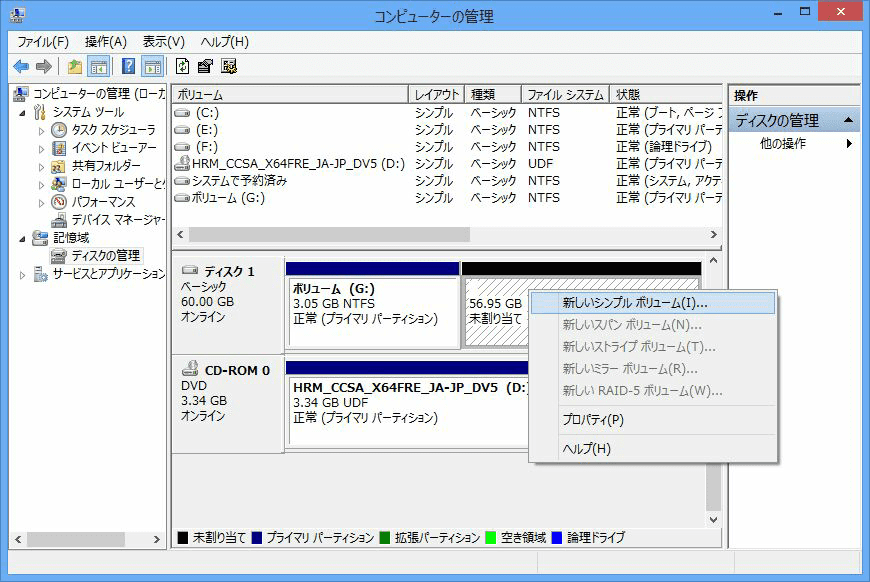Expand the 共有フォルダー tree node
This screenshot has width=870, height=582.
(x=40, y=165)
